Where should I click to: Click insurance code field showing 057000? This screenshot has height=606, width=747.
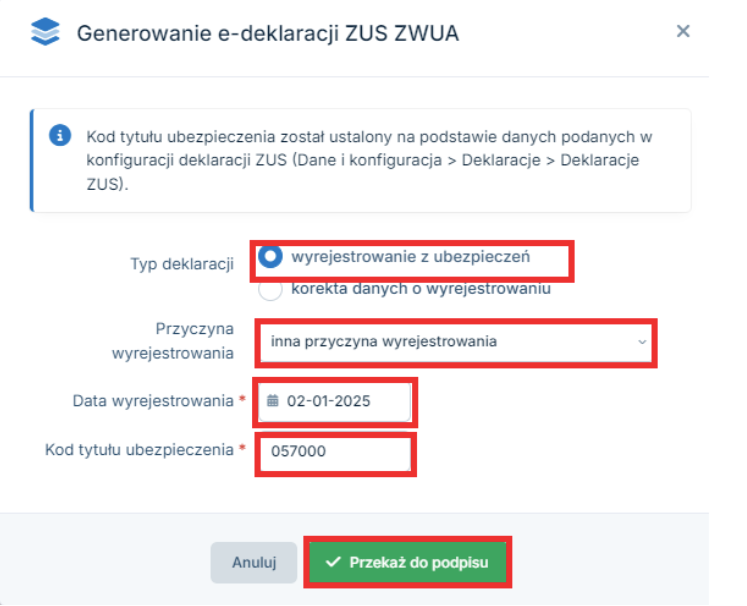(335, 451)
